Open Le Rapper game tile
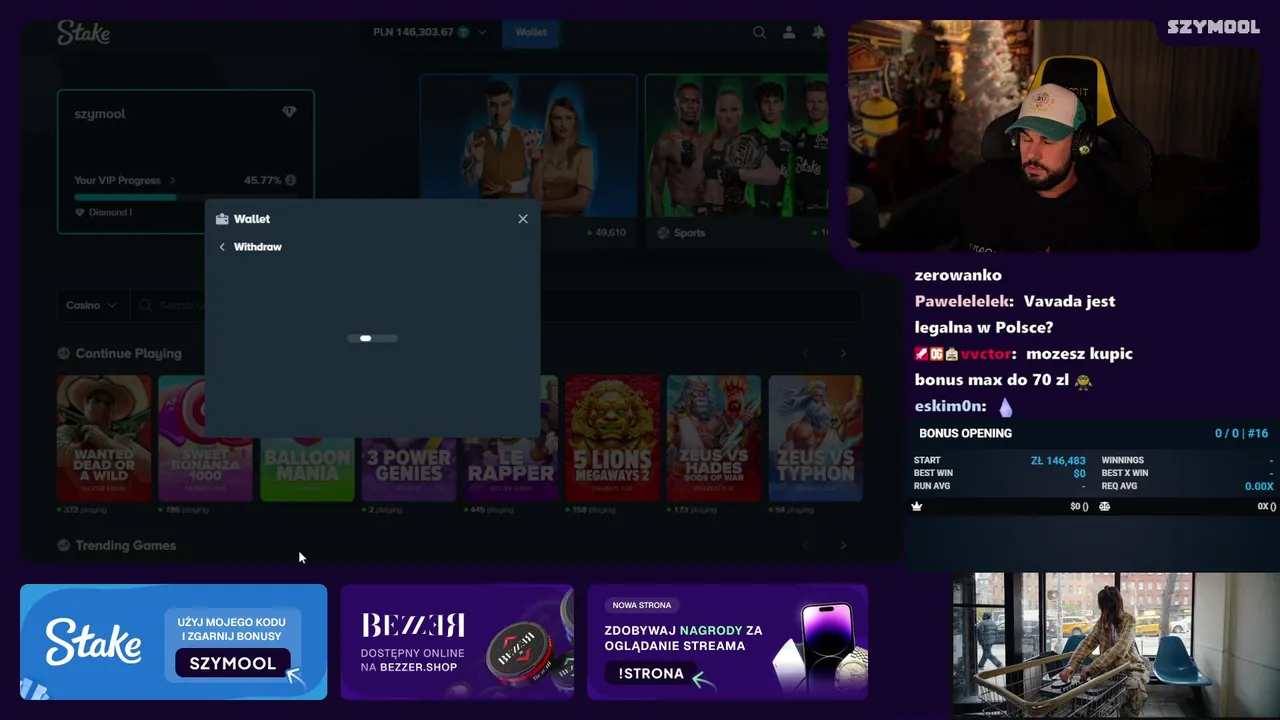The image size is (1280, 720). [511, 468]
